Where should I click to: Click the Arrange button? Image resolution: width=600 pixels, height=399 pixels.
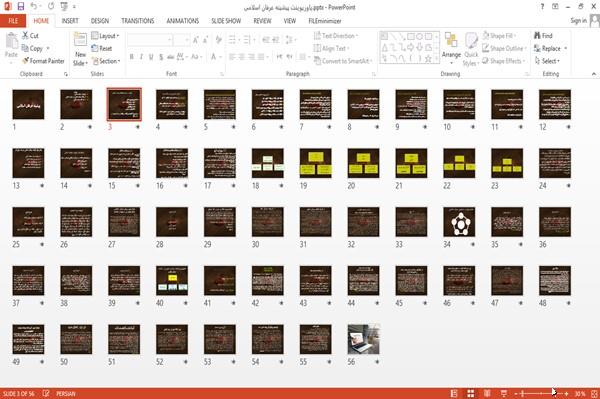(451, 48)
